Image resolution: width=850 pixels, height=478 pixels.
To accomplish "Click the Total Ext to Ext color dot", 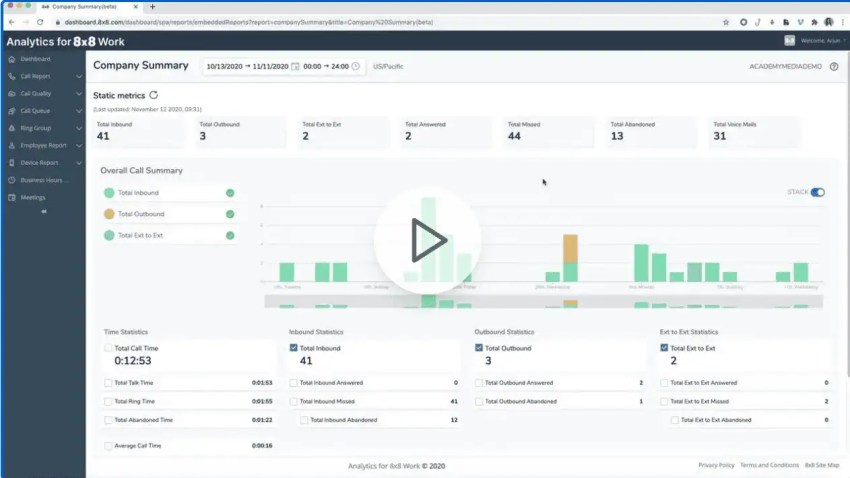I will coord(109,235).
